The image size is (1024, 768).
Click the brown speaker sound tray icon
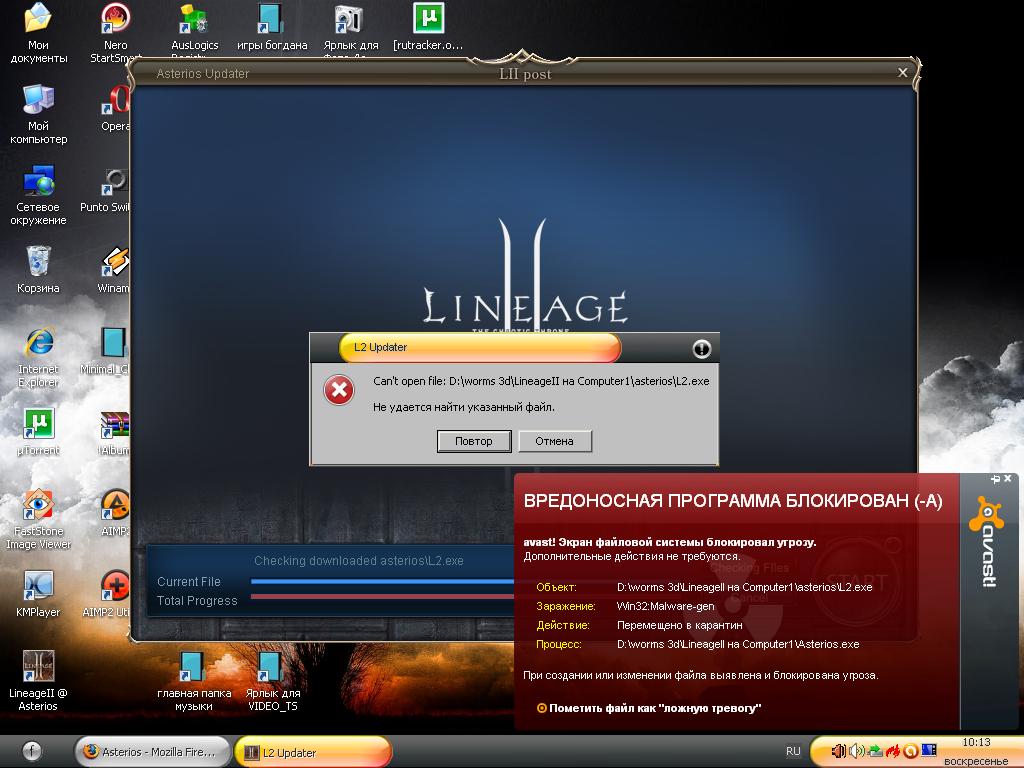839,752
